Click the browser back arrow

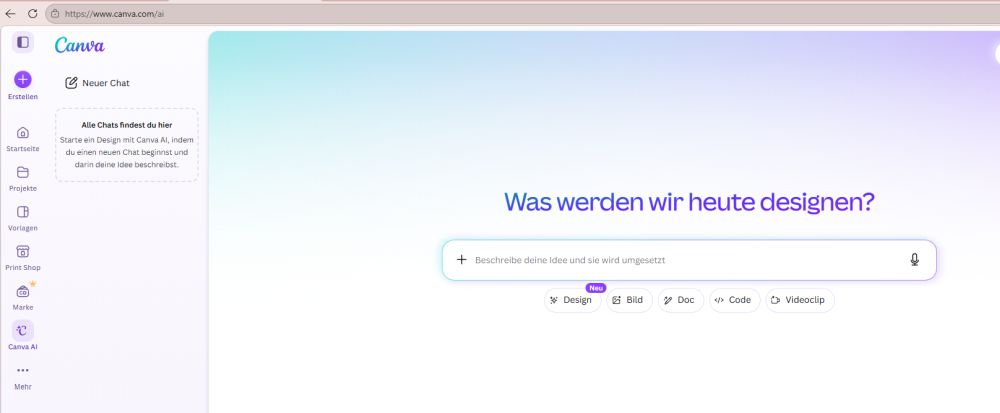click(x=11, y=13)
